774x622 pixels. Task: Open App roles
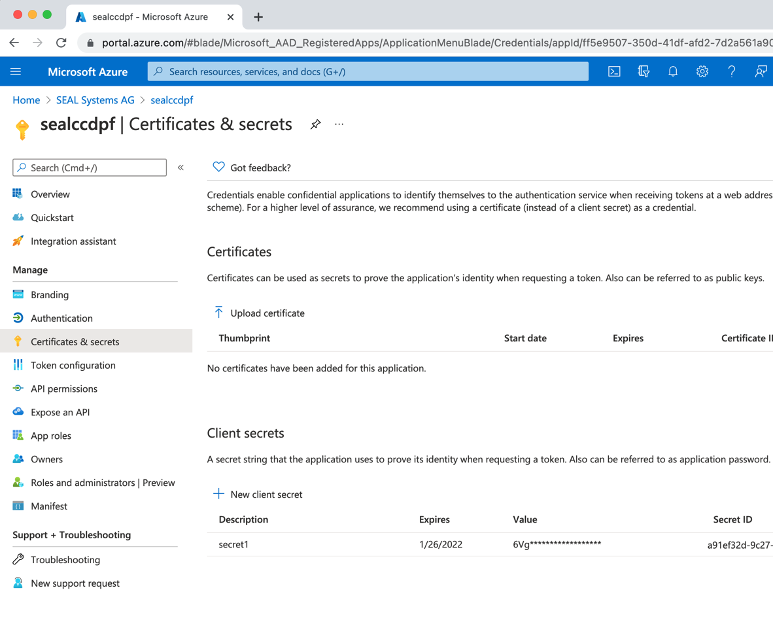[x=51, y=436]
